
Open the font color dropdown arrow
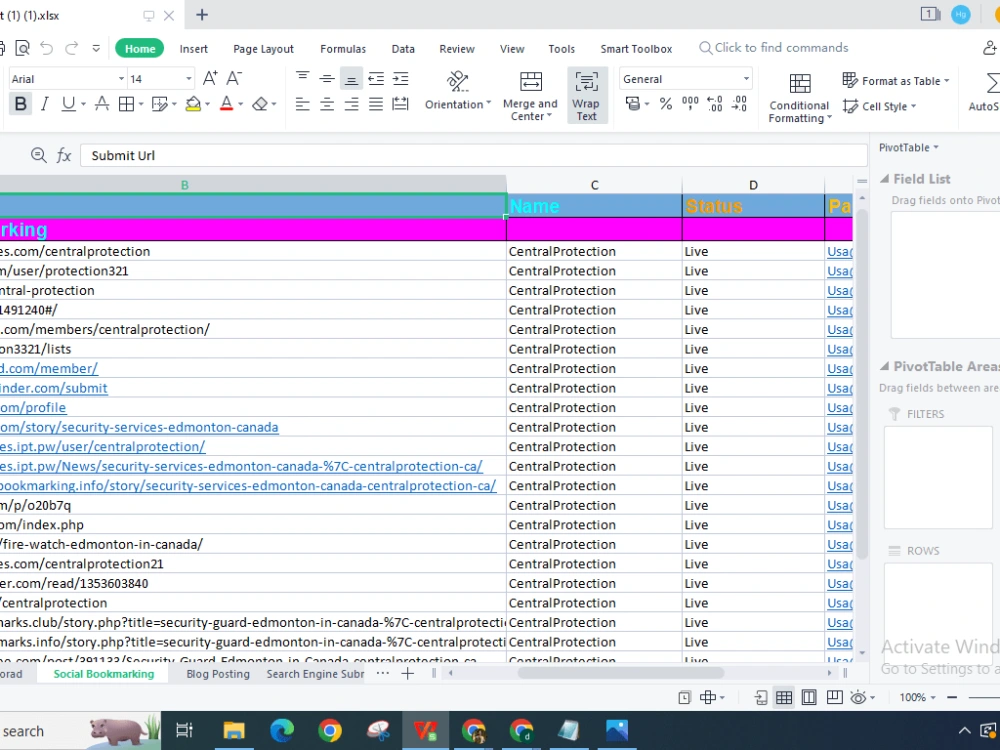coord(240,104)
